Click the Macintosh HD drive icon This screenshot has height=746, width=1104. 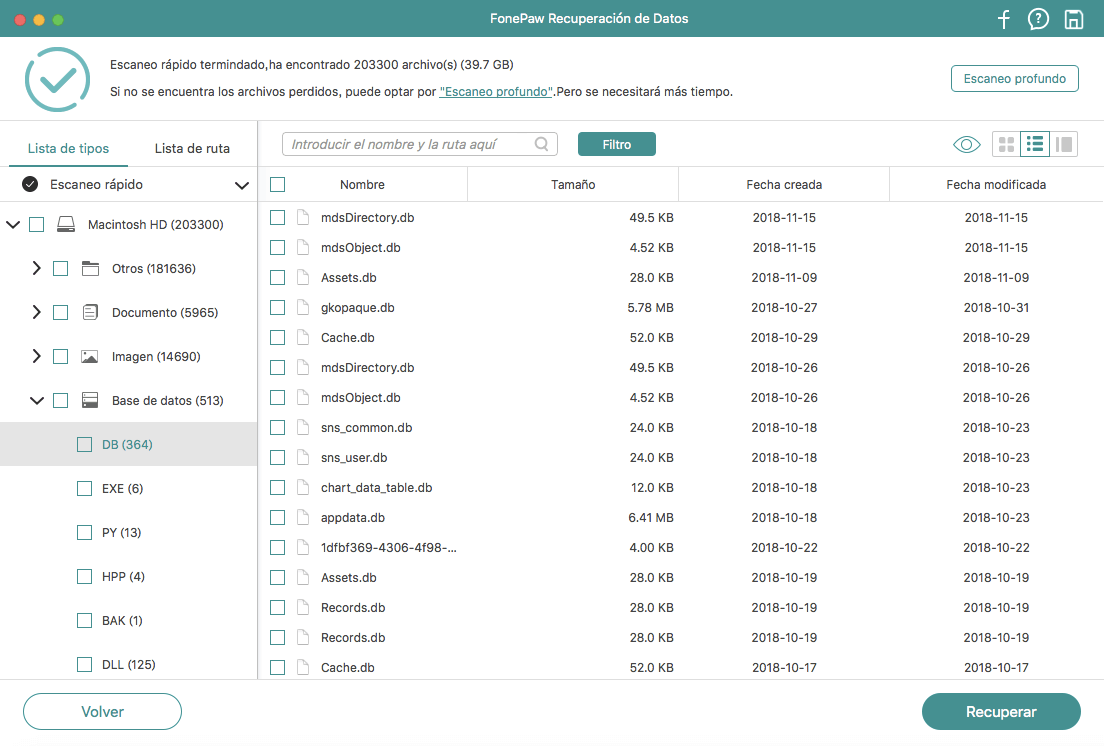pos(66,225)
